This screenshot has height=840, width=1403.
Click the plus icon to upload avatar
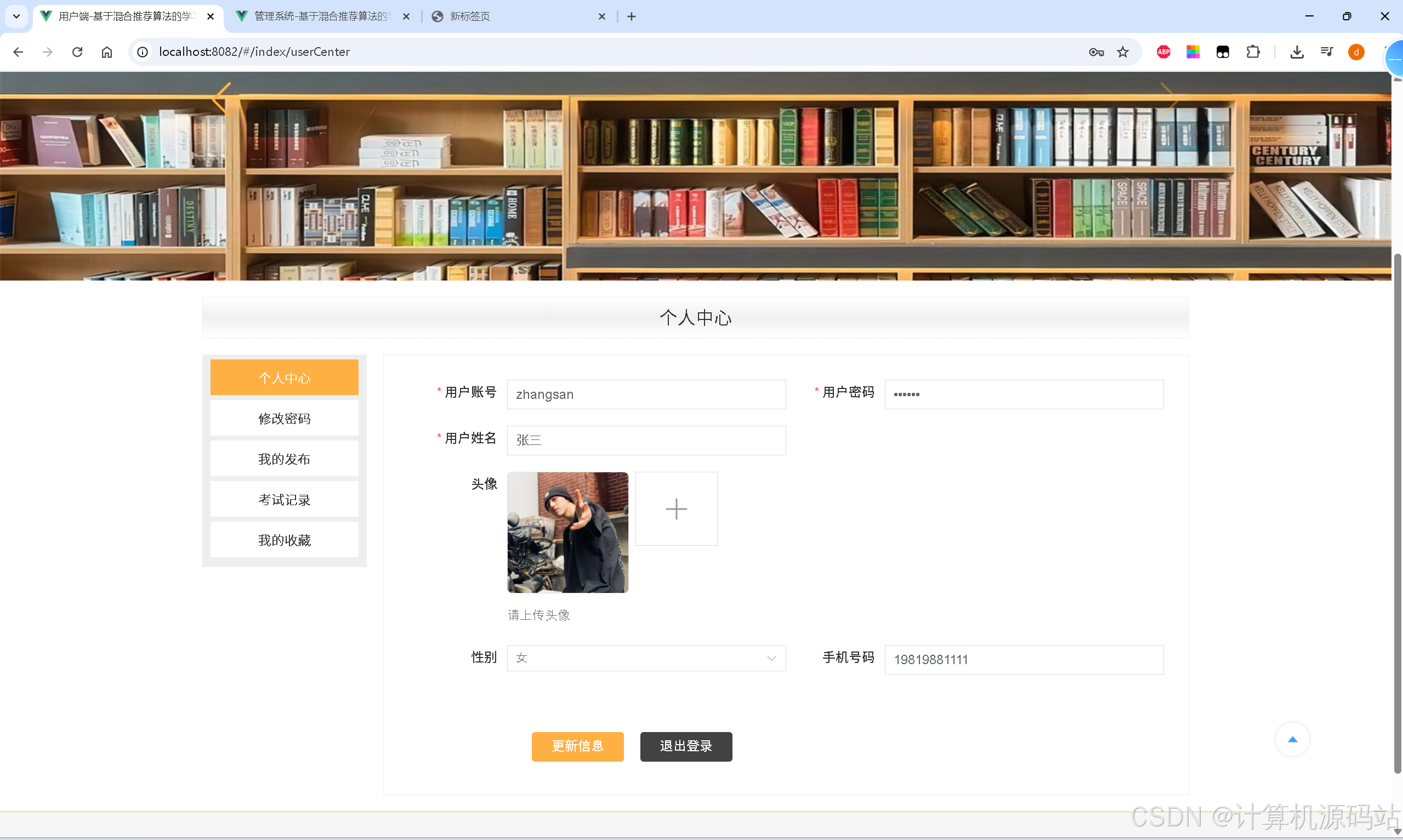676,508
